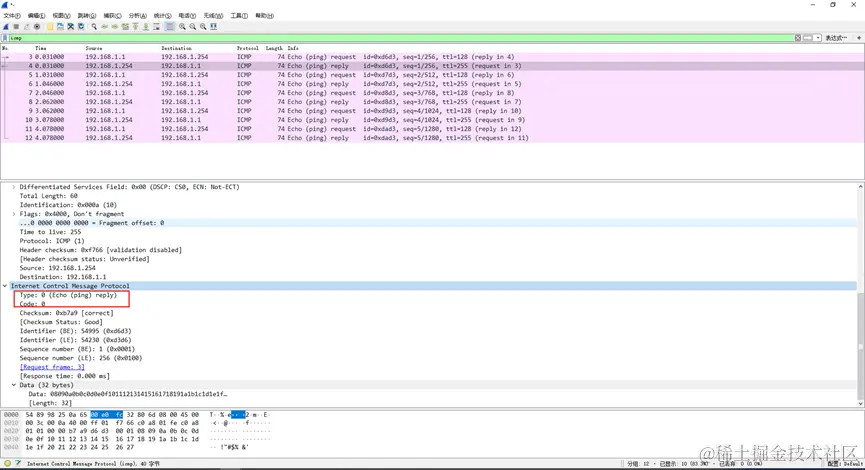This screenshot has width=865, height=470.
Task: Go back to the previous packet
Action: [104, 26]
